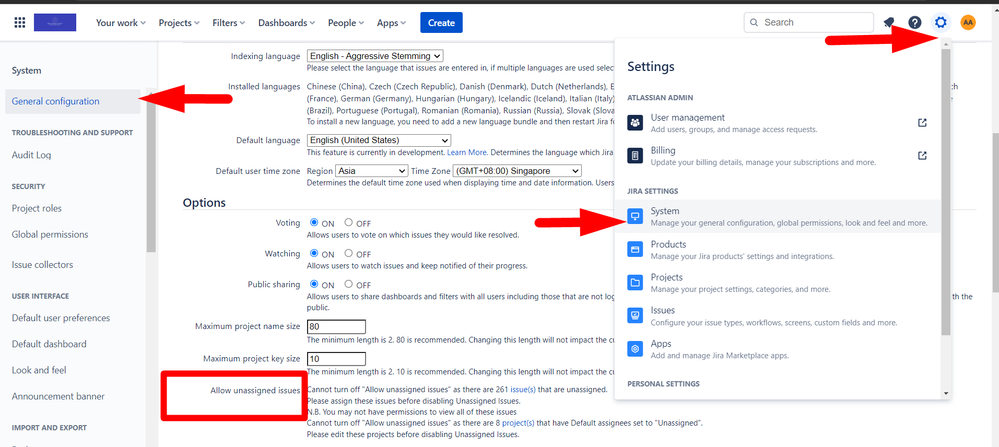The image size is (999, 447).
Task: Set Public sharing to ON
Action: coord(314,284)
